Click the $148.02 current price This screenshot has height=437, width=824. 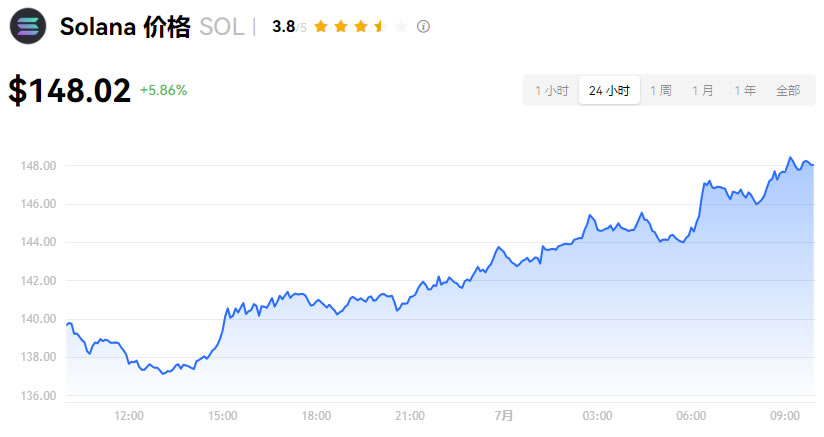[x=70, y=91]
